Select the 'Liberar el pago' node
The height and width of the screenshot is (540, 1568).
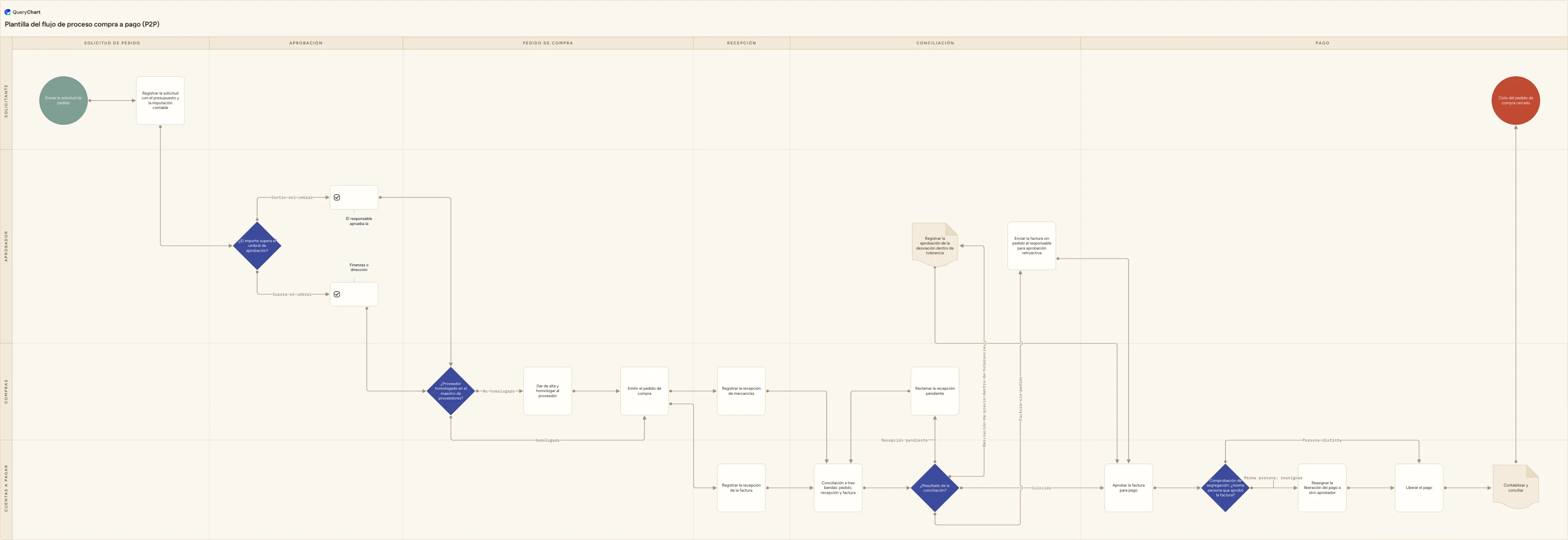(x=1418, y=488)
